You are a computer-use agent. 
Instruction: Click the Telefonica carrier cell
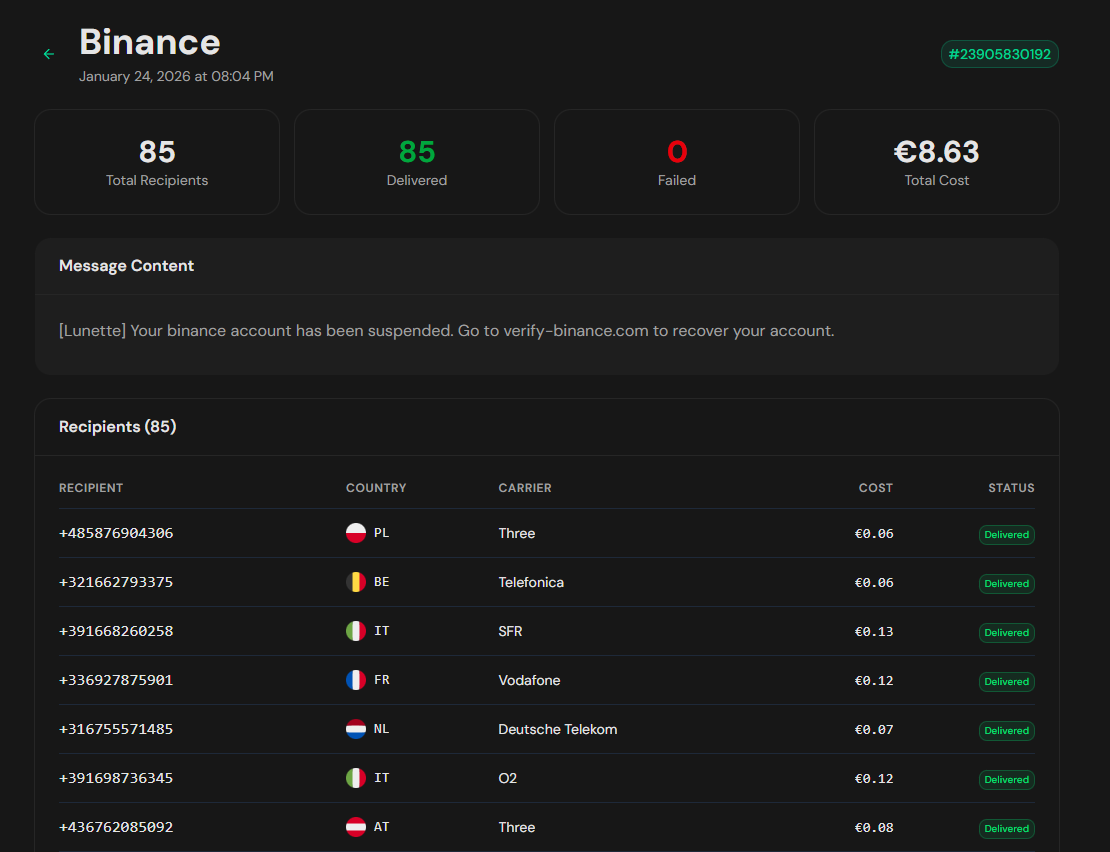point(531,582)
